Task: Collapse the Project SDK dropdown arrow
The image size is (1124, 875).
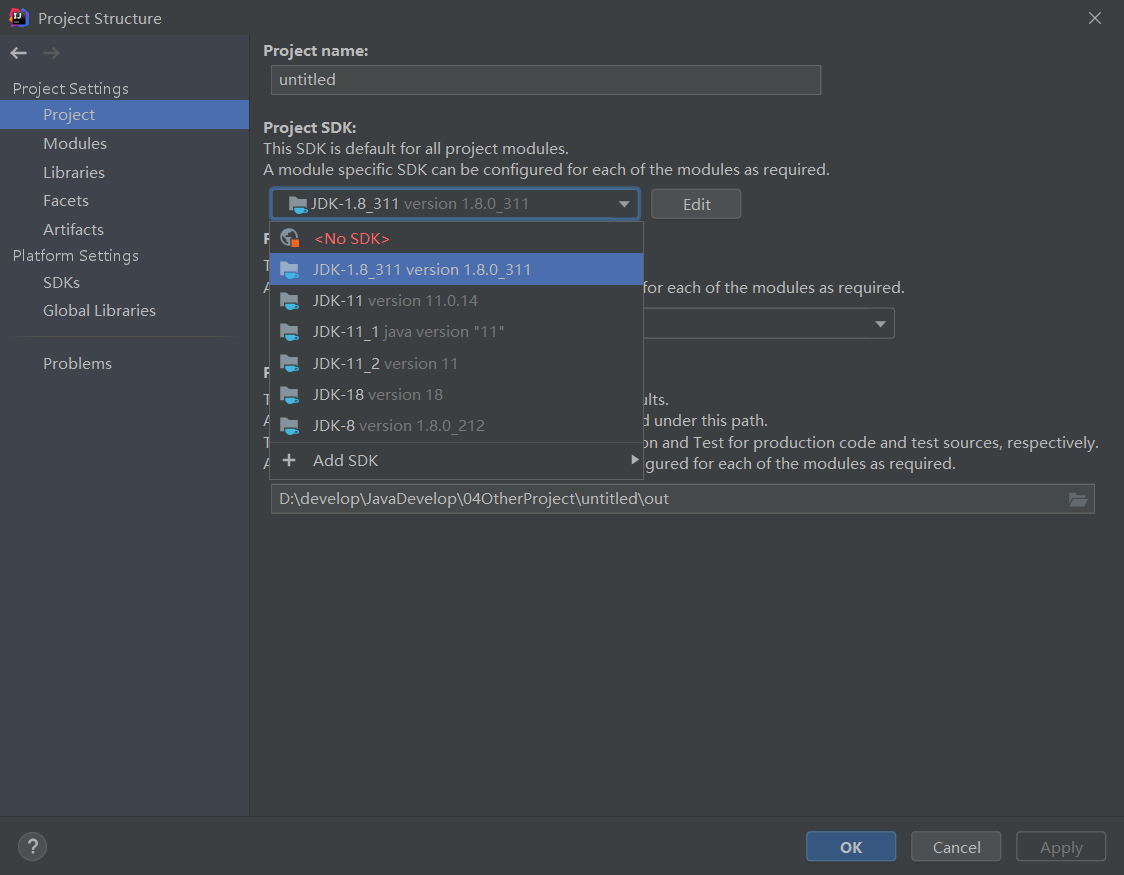Action: (x=624, y=204)
